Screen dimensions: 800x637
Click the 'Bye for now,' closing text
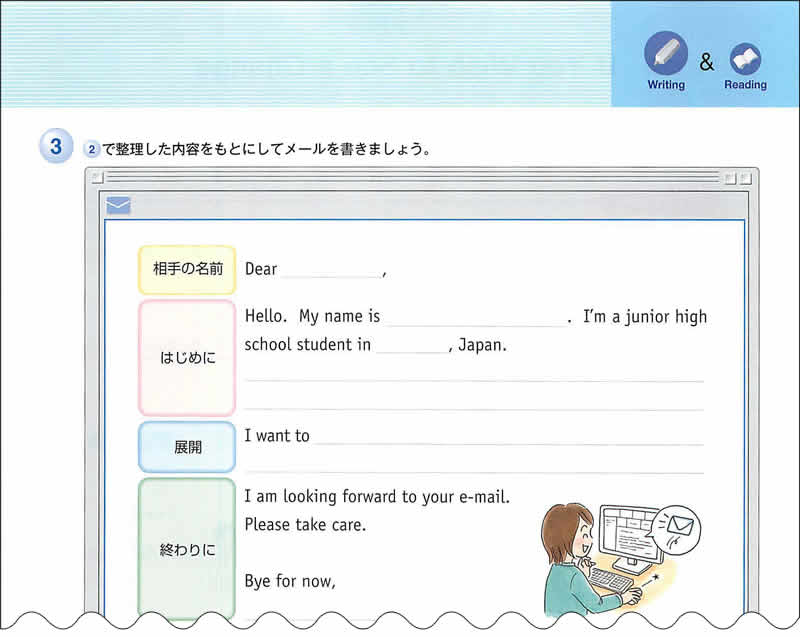(x=291, y=580)
